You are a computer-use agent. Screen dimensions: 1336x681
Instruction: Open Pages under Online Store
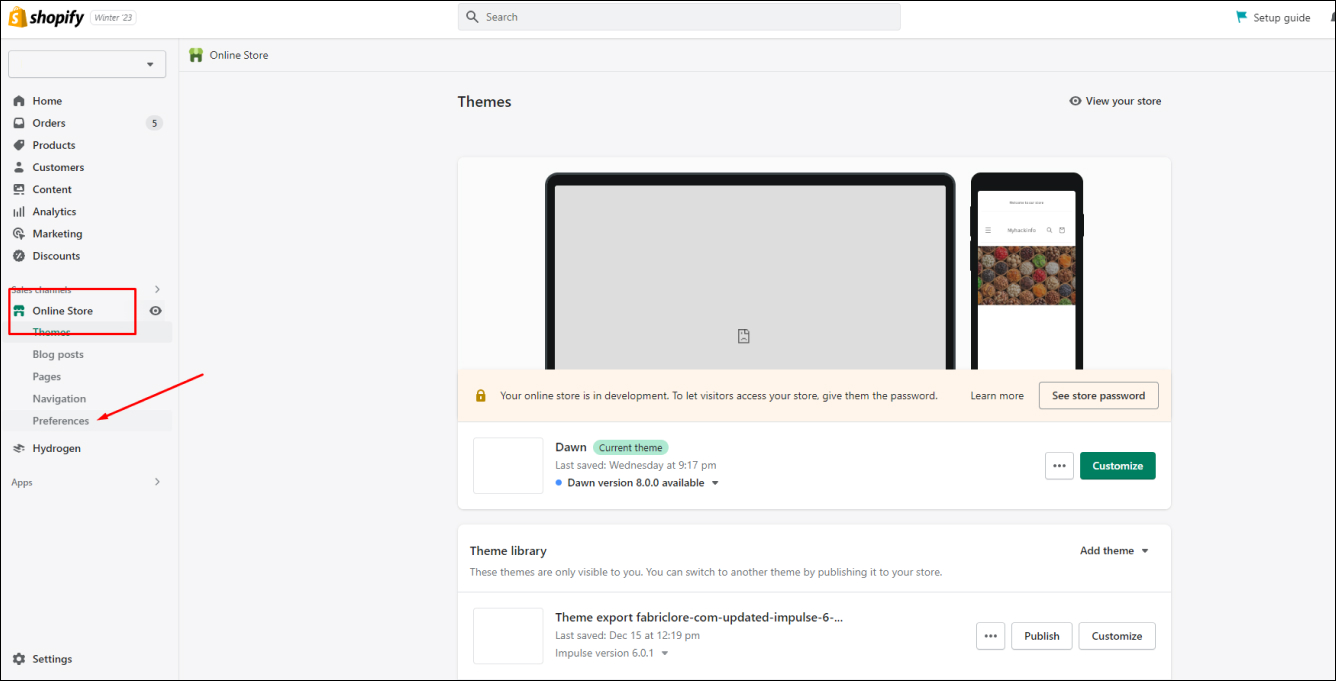[47, 377]
